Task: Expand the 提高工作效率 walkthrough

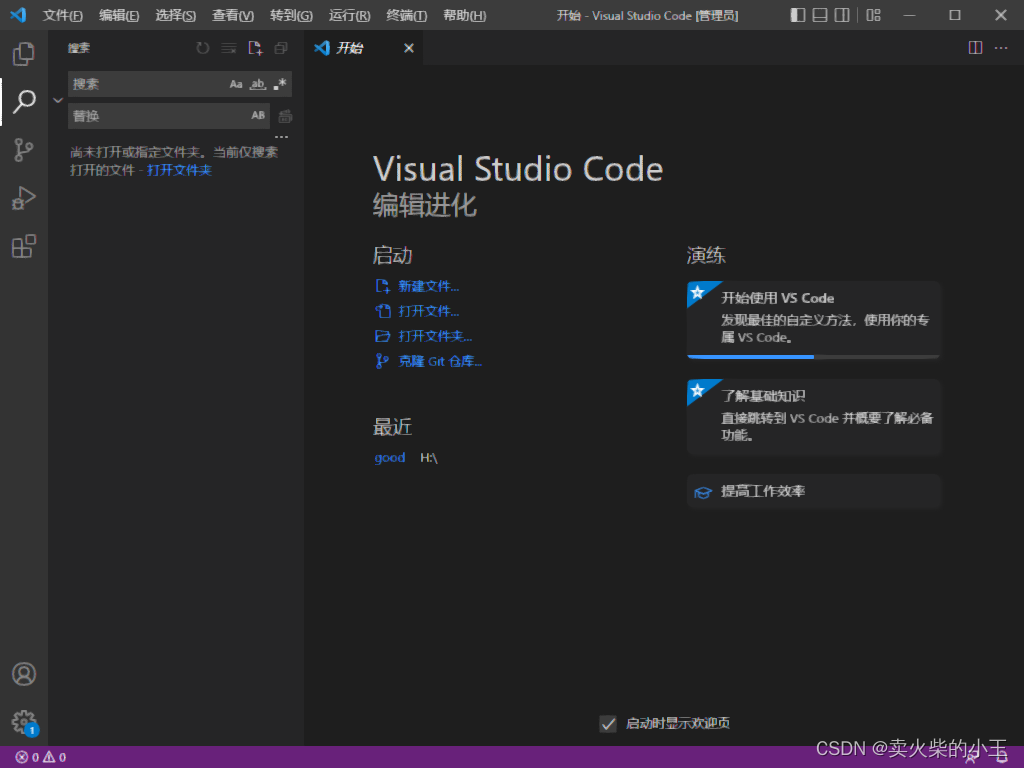Action: [x=814, y=491]
